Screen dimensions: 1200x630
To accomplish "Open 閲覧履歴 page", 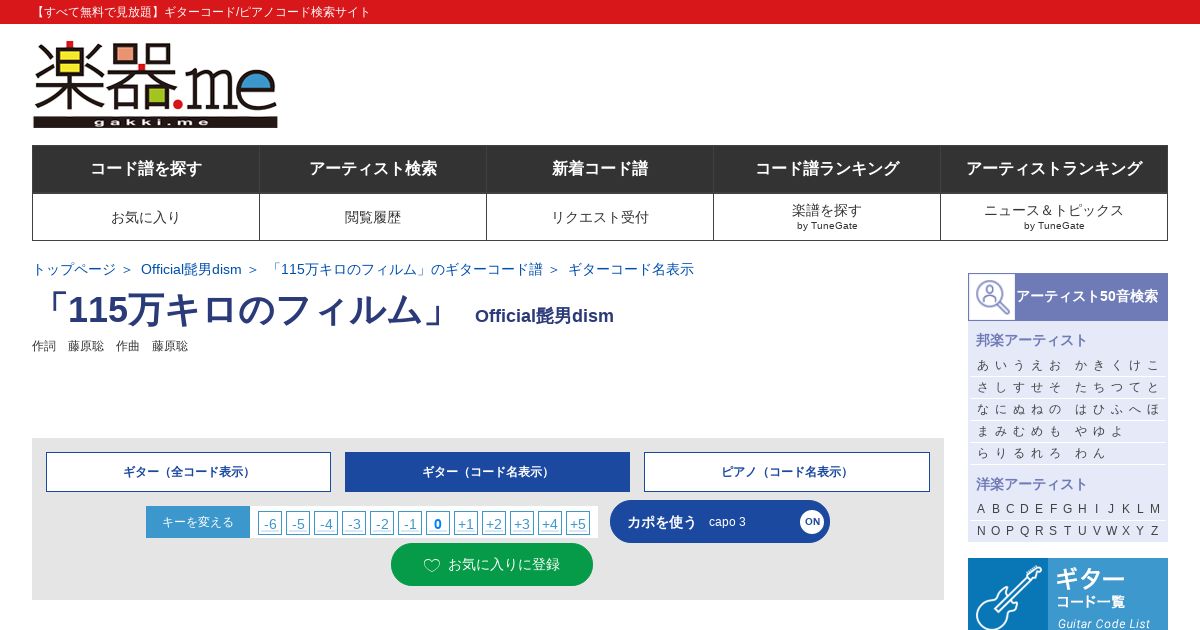I will click(373, 217).
